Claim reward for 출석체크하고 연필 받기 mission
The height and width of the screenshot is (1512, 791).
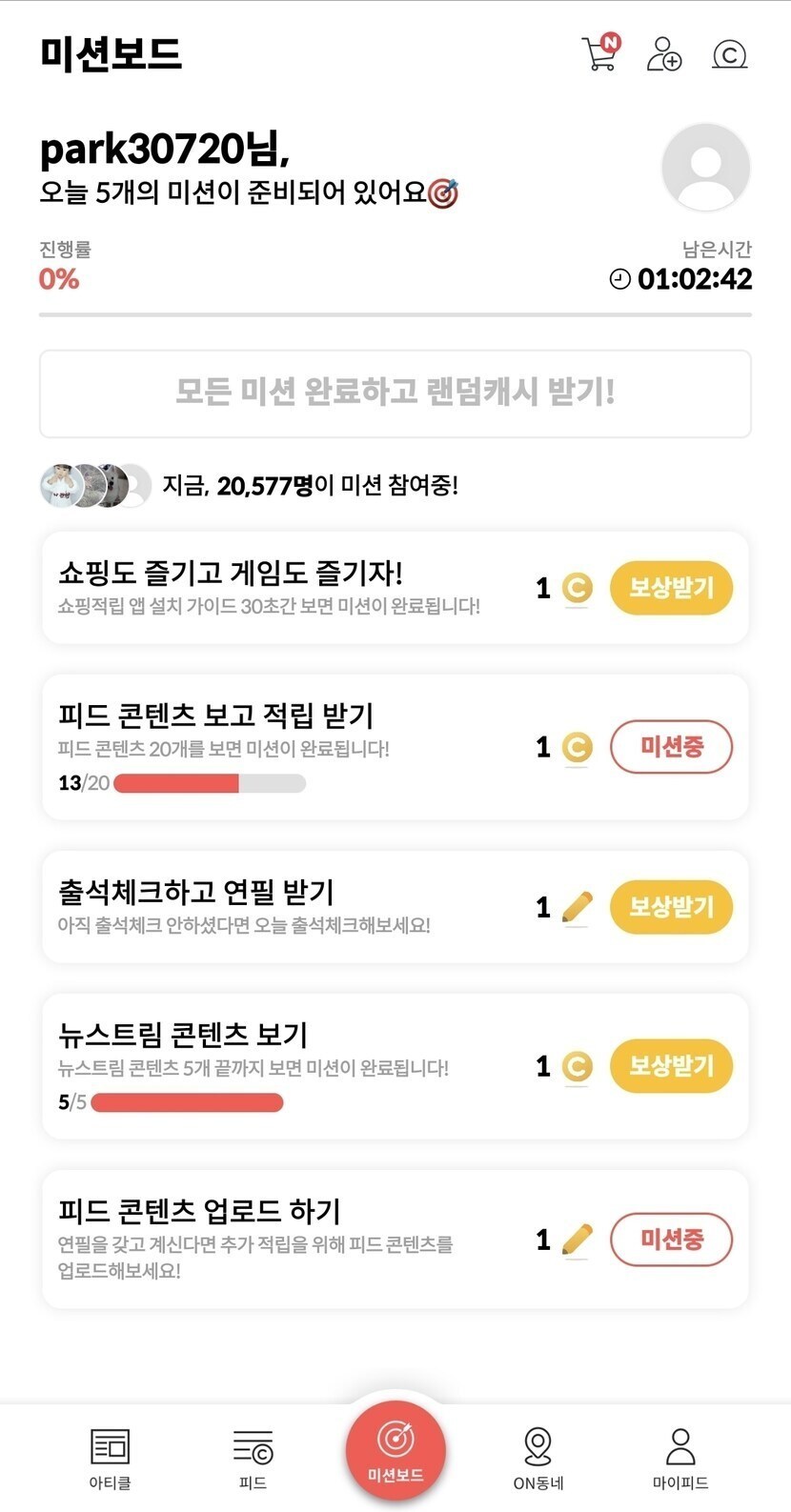coord(671,907)
